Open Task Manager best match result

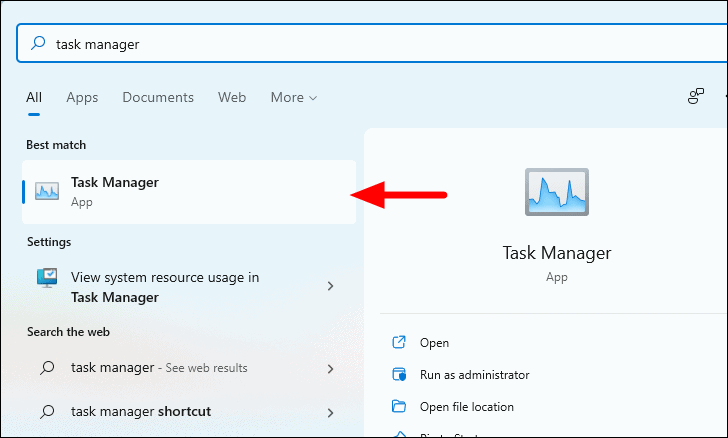pyautogui.click(x=189, y=192)
